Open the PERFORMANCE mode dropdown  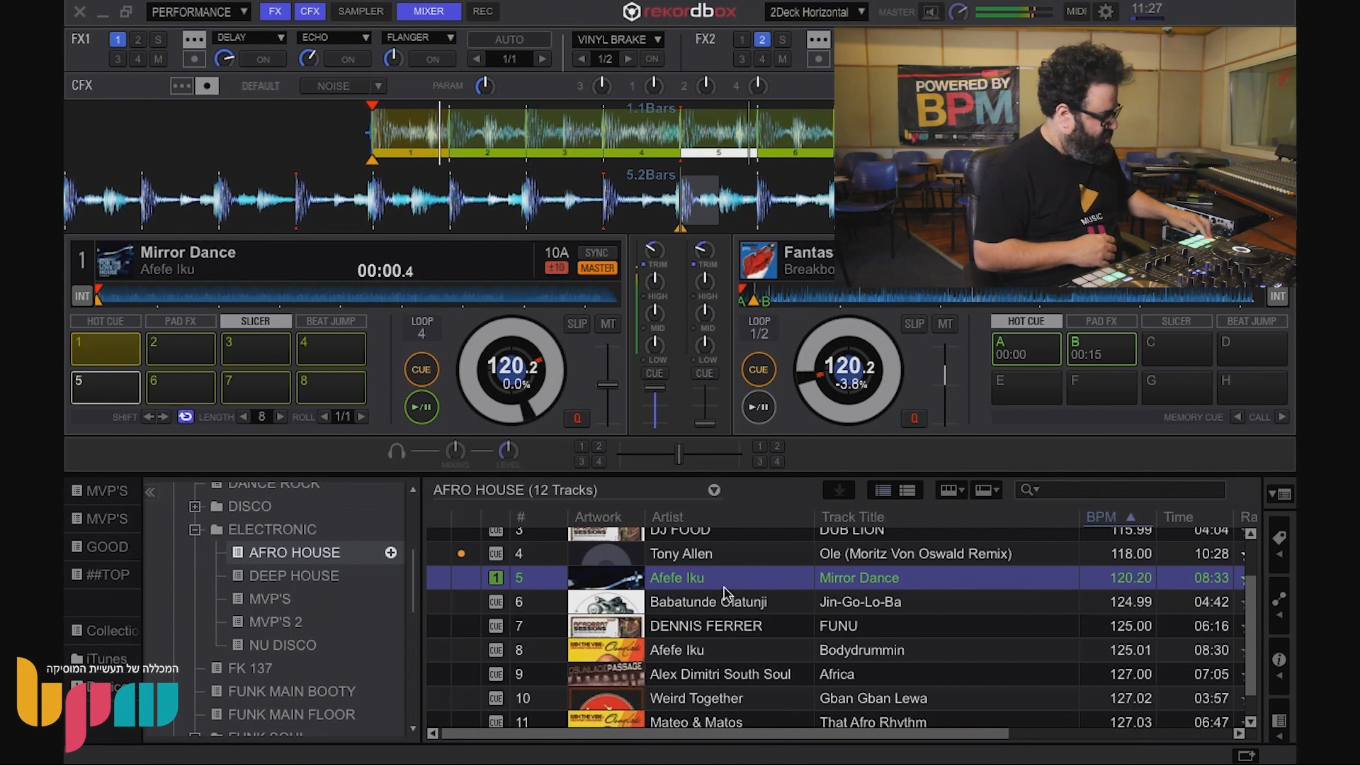tap(199, 12)
